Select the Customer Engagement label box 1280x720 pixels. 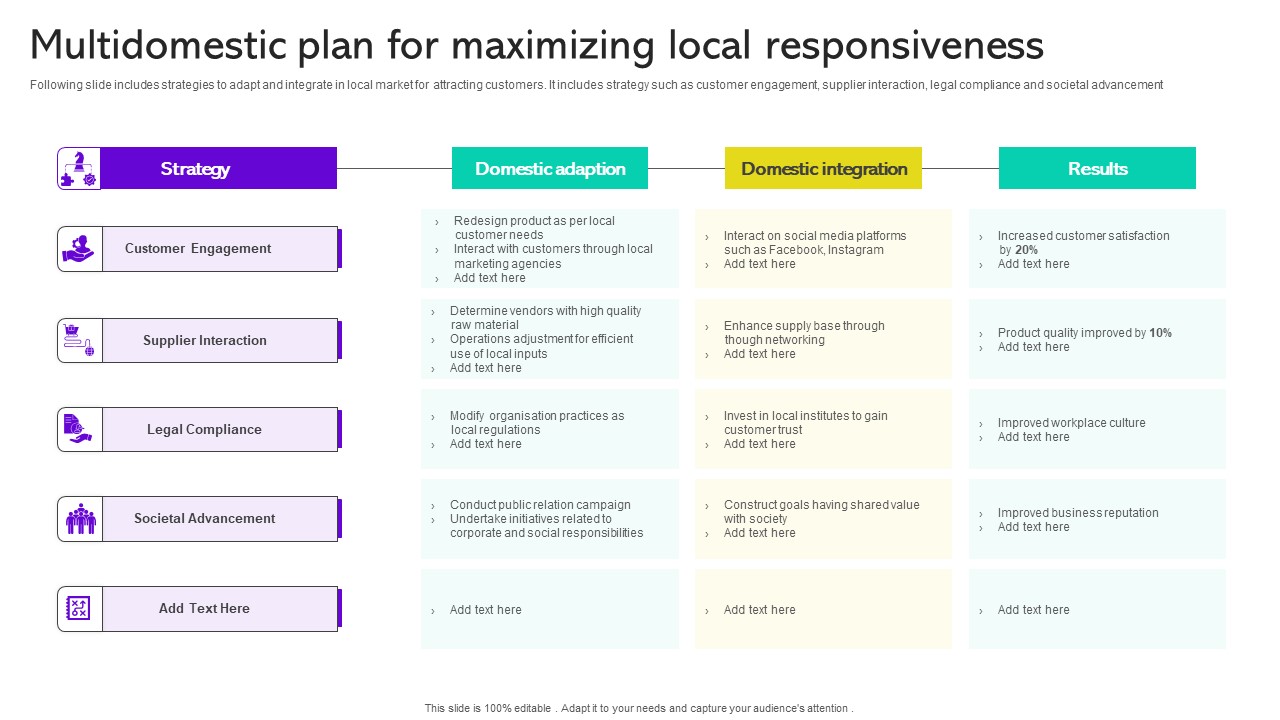pyautogui.click(x=220, y=249)
